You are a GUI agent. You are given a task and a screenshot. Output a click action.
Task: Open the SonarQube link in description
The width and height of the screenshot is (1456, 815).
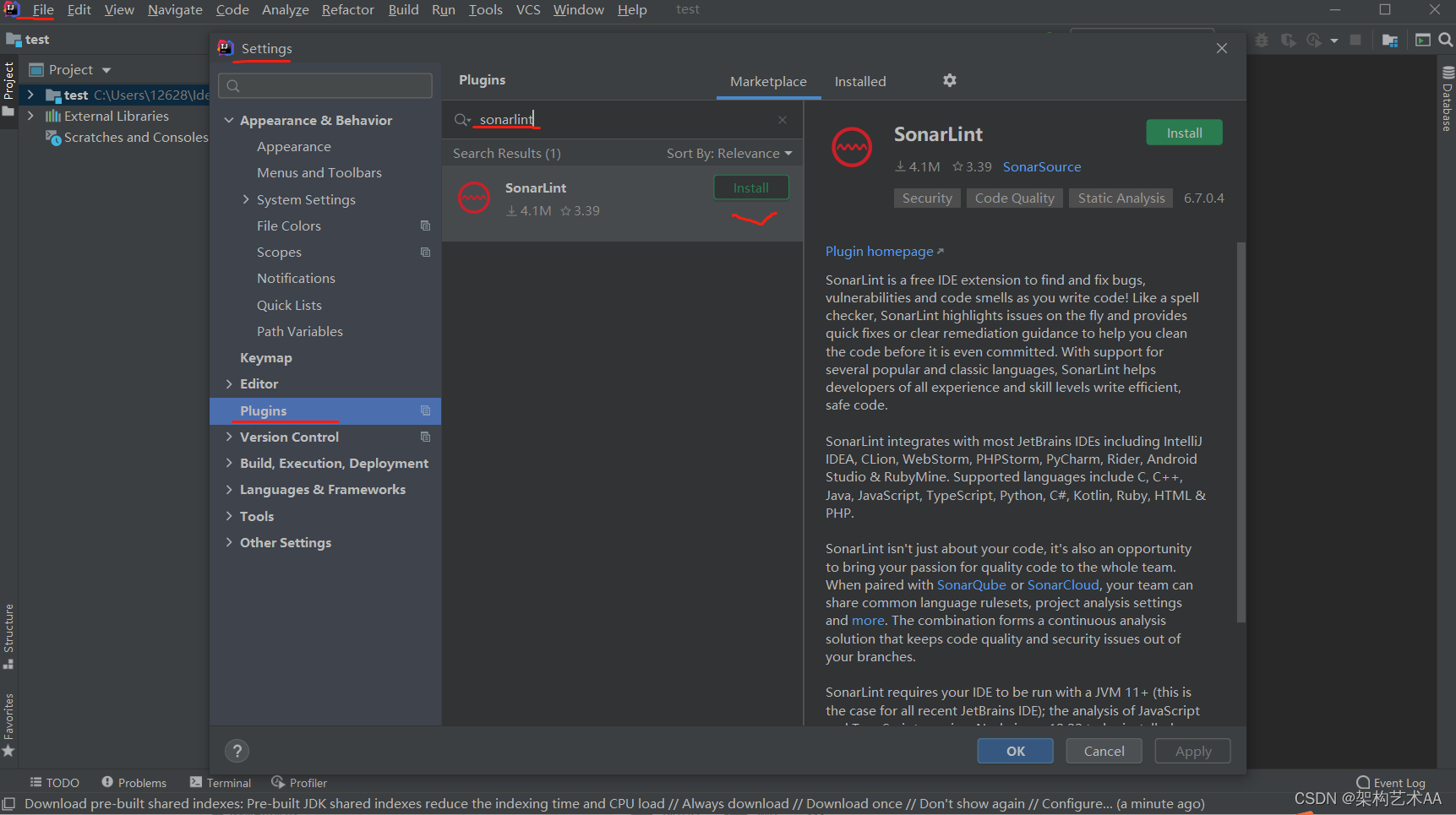pyautogui.click(x=971, y=584)
